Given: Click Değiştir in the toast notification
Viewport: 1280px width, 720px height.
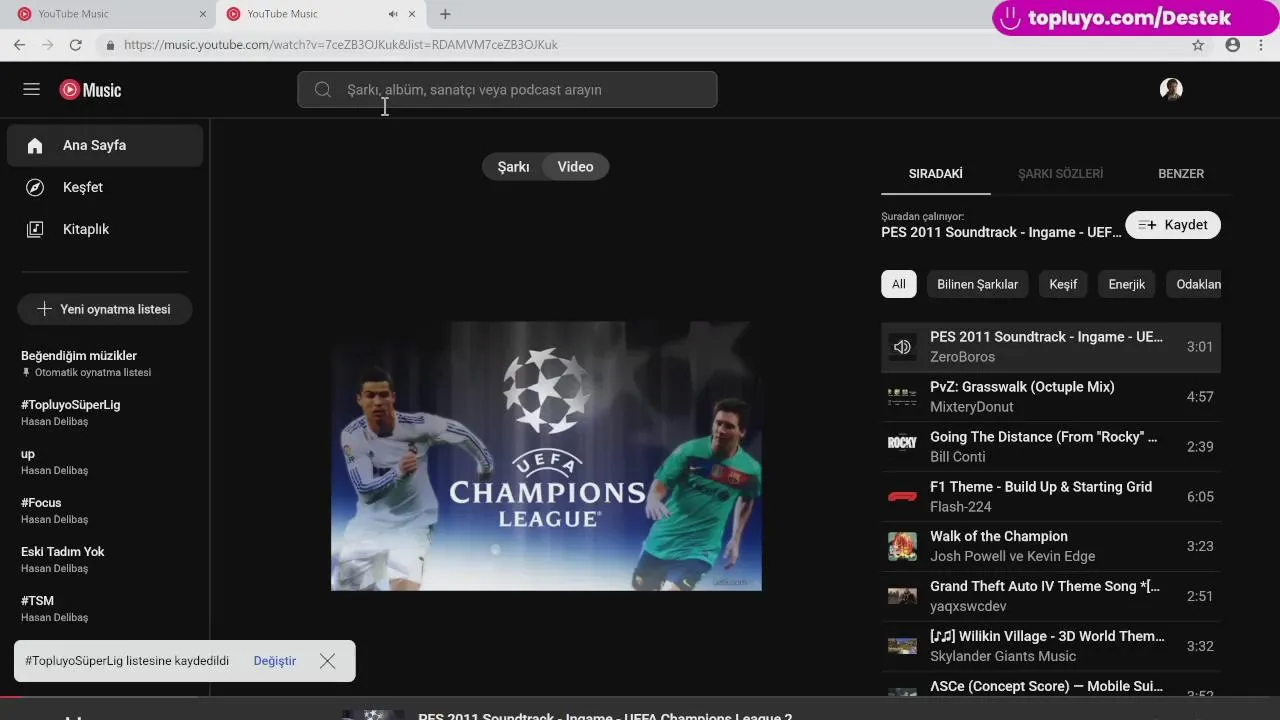Looking at the screenshot, I should point(274,661).
